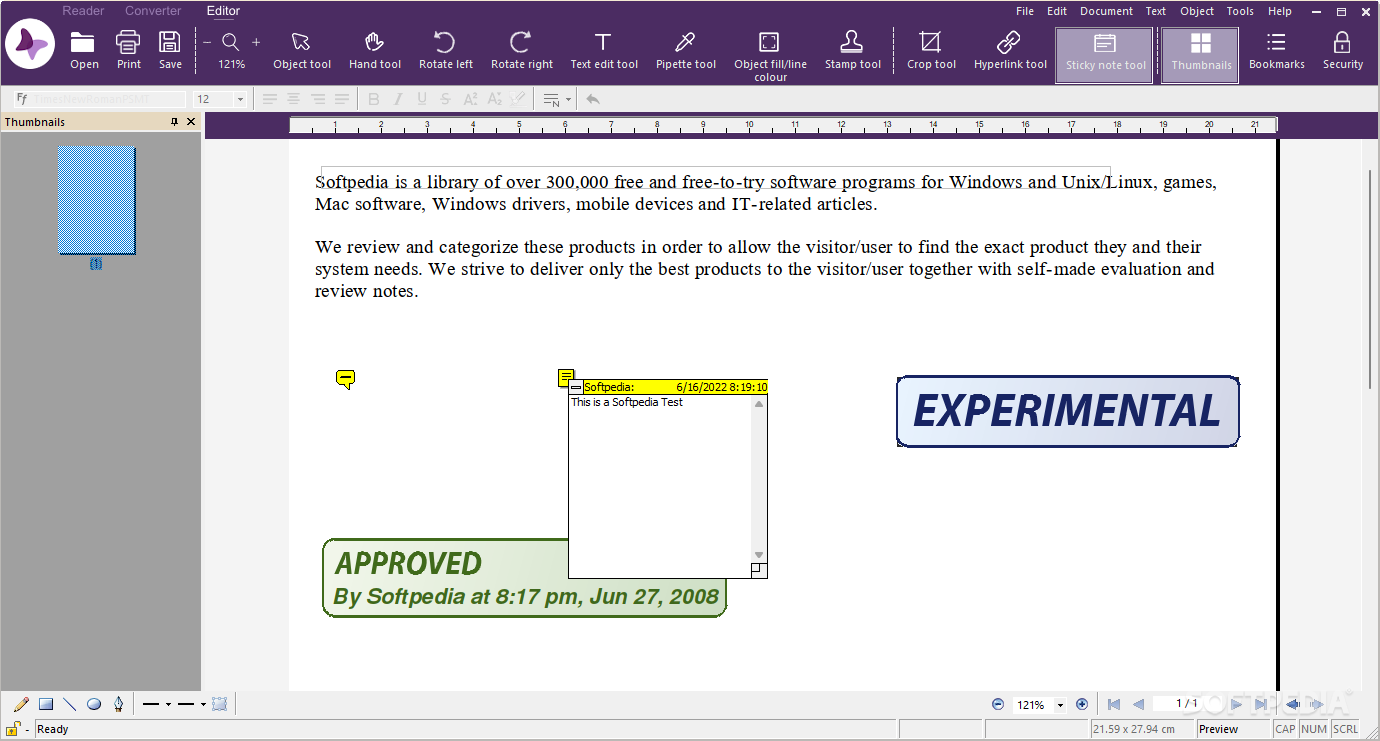Toggle italic text formatting
The width and height of the screenshot is (1380, 741).
[x=398, y=99]
